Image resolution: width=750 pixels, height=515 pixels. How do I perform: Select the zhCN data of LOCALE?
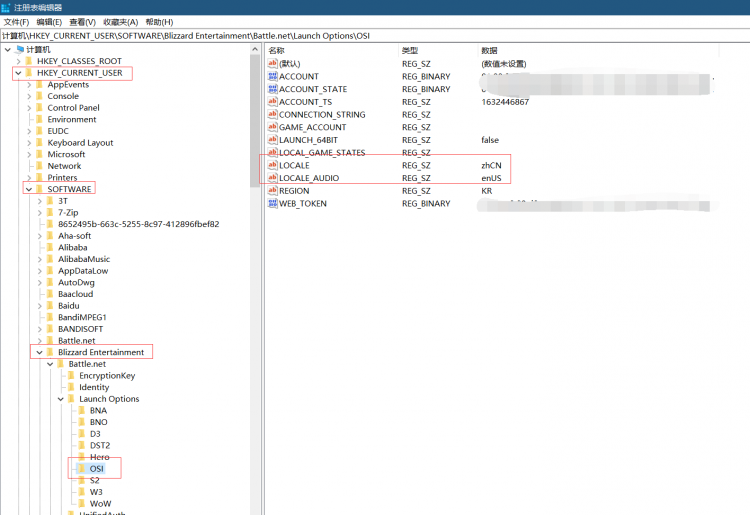pyautogui.click(x=491, y=165)
